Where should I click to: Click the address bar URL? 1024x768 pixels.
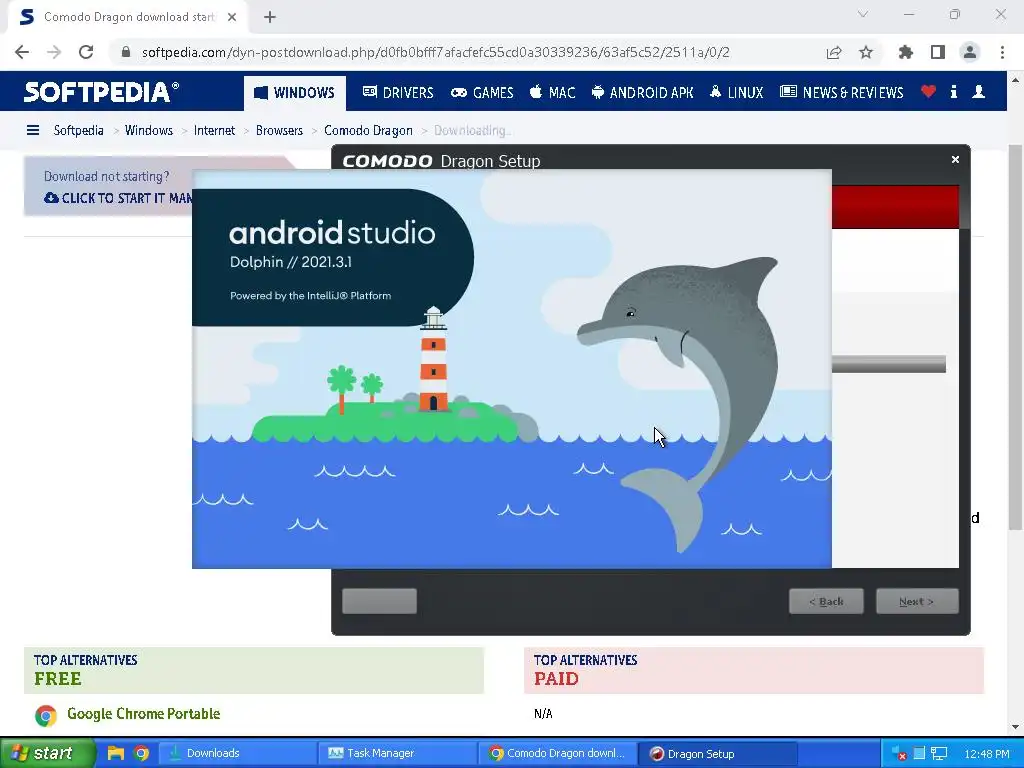tap(436, 52)
